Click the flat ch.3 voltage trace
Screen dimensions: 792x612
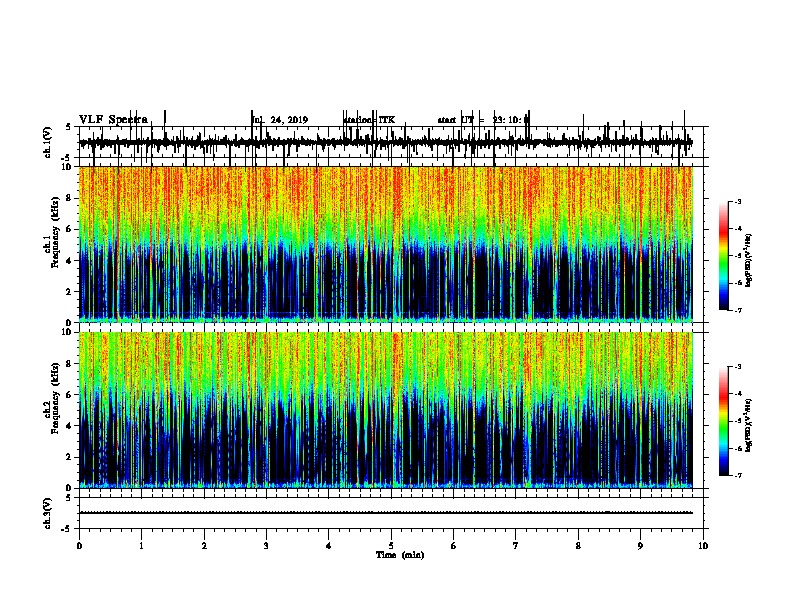coord(385,513)
